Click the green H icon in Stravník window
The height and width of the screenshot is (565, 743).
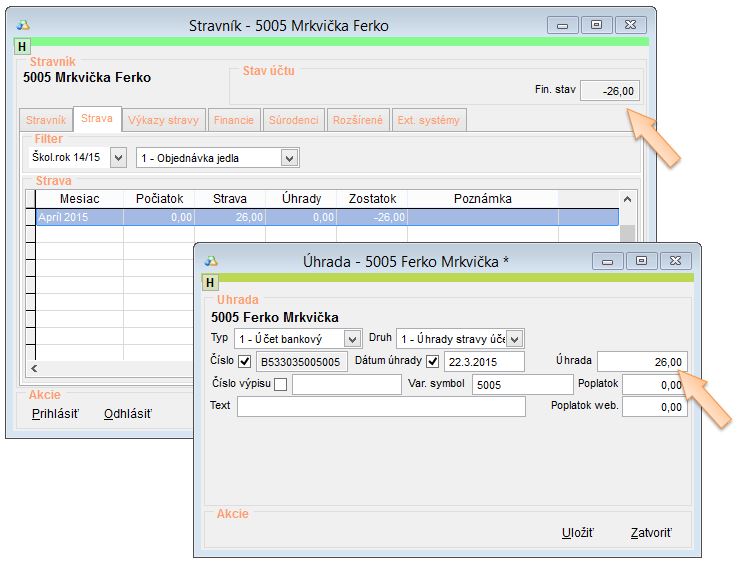(x=22, y=46)
